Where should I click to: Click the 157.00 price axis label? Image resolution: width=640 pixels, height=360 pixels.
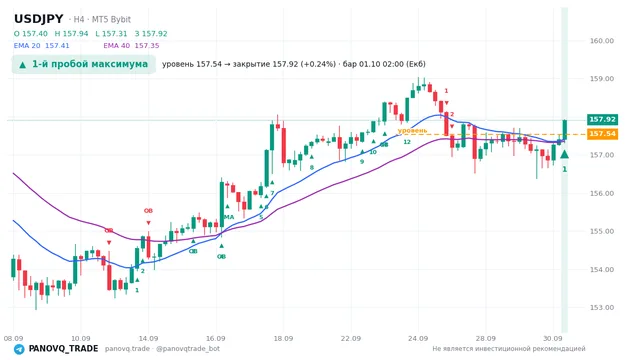[602, 155]
